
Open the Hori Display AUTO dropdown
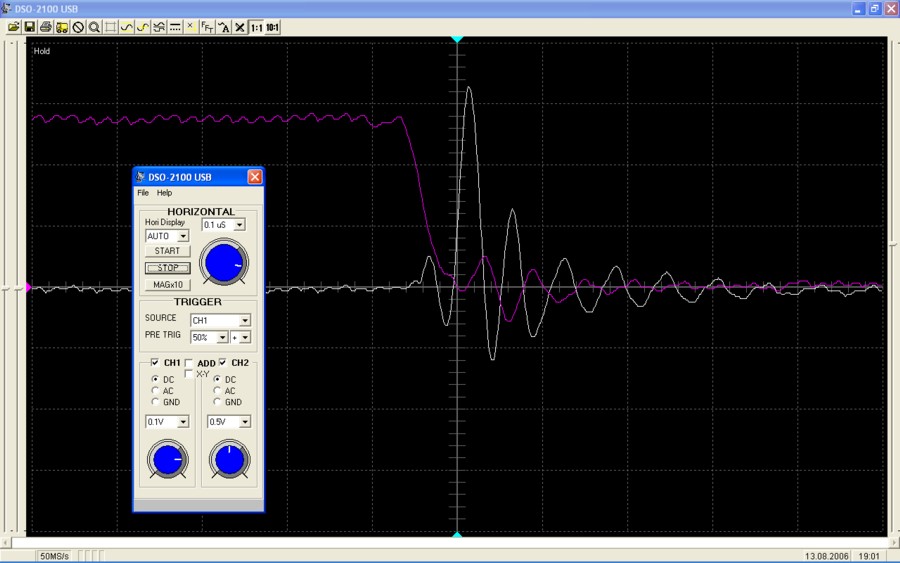click(x=183, y=236)
